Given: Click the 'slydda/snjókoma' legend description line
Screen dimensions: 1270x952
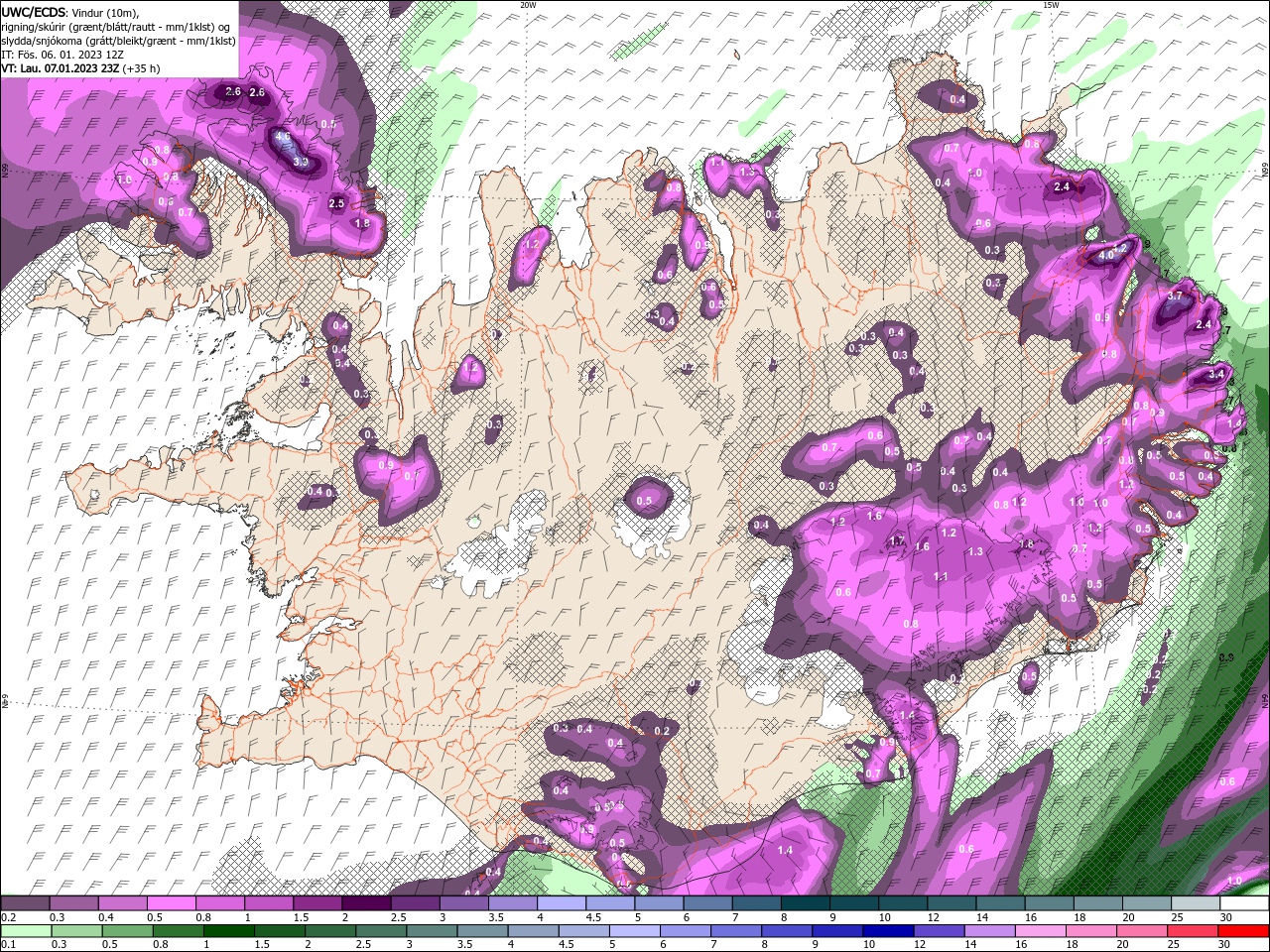Looking at the screenshot, I should [118, 41].
